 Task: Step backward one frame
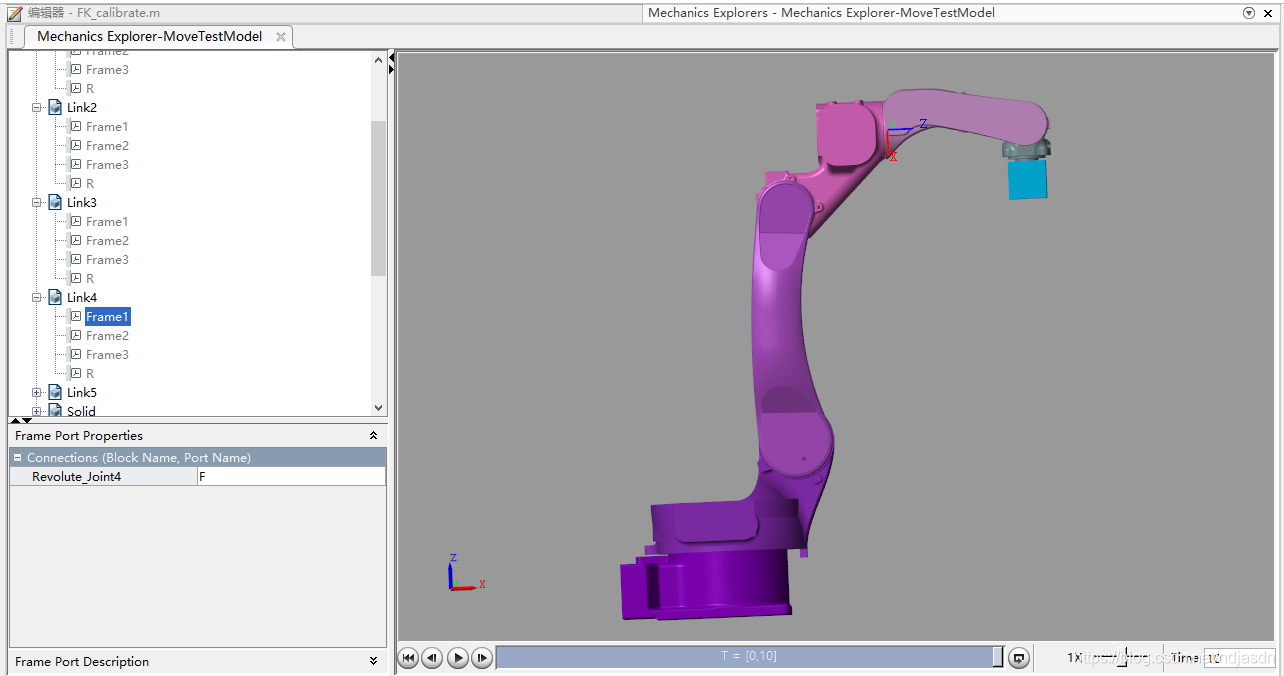point(432,658)
